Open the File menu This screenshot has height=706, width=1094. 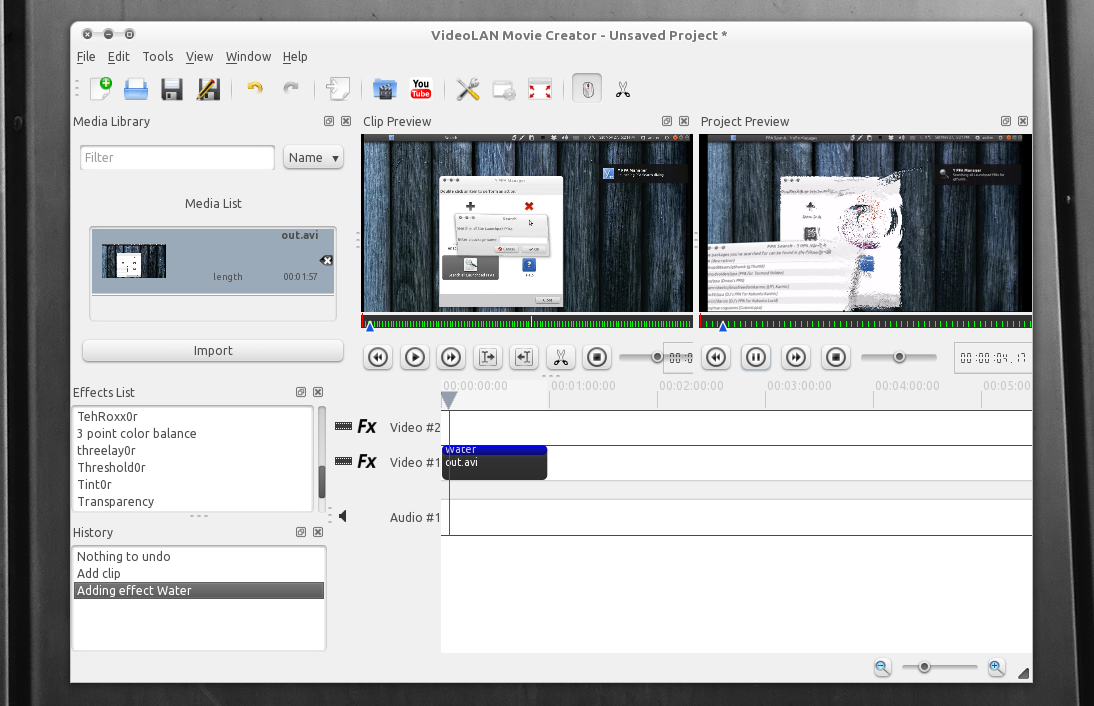point(86,57)
